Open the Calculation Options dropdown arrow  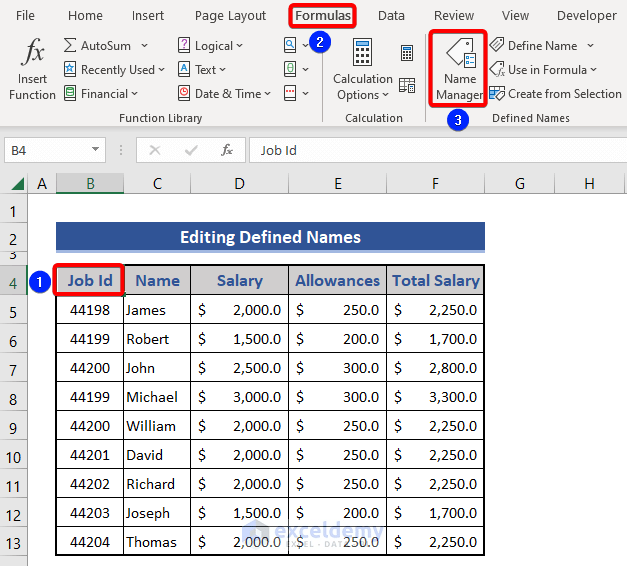point(385,95)
